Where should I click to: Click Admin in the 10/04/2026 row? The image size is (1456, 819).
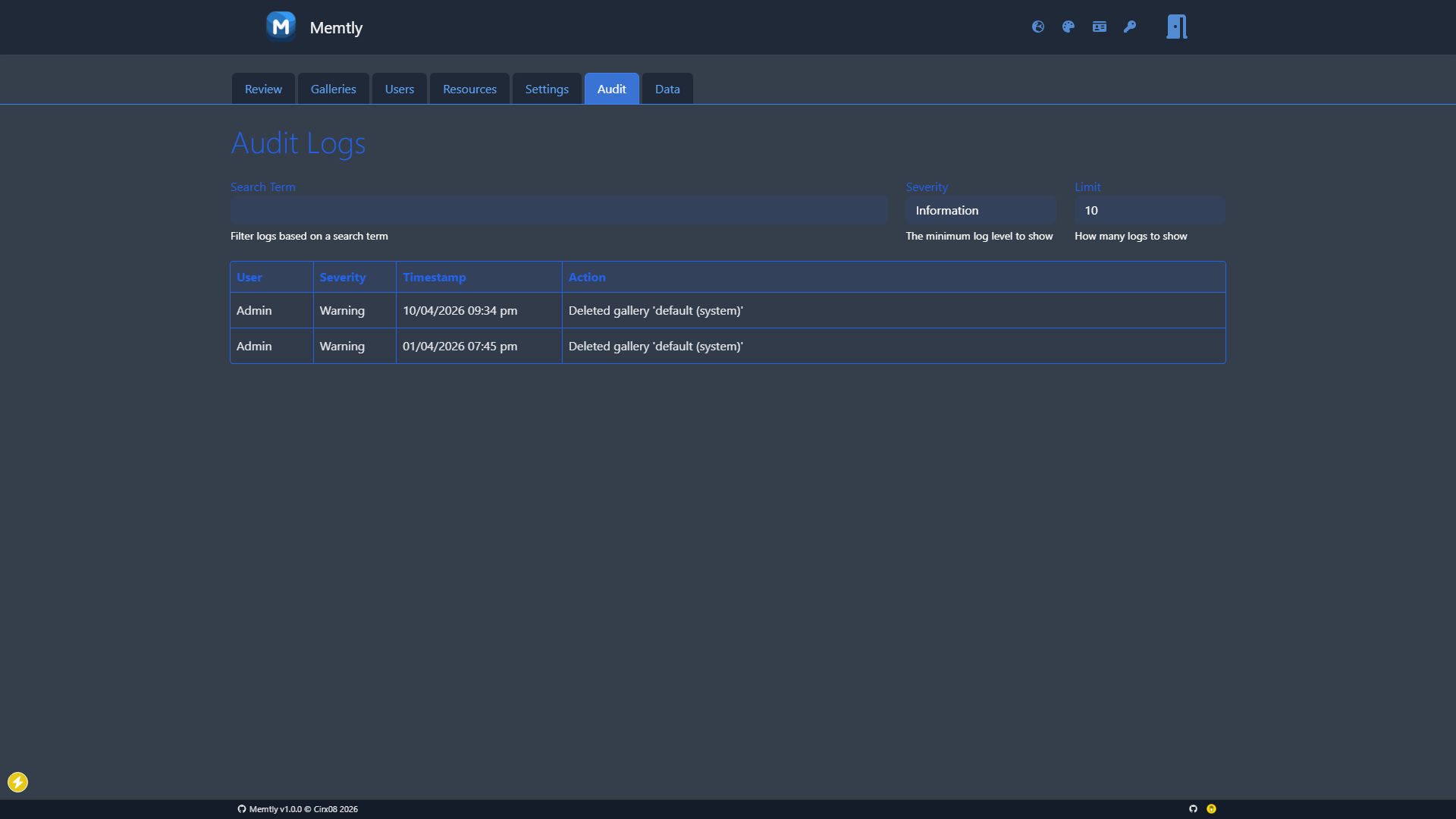tap(254, 310)
